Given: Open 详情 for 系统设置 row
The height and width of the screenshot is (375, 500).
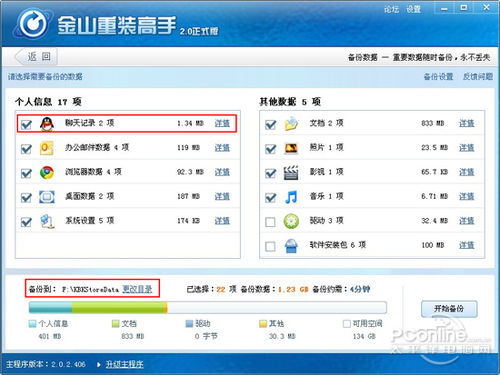Looking at the screenshot, I should [x=222, y=221].
